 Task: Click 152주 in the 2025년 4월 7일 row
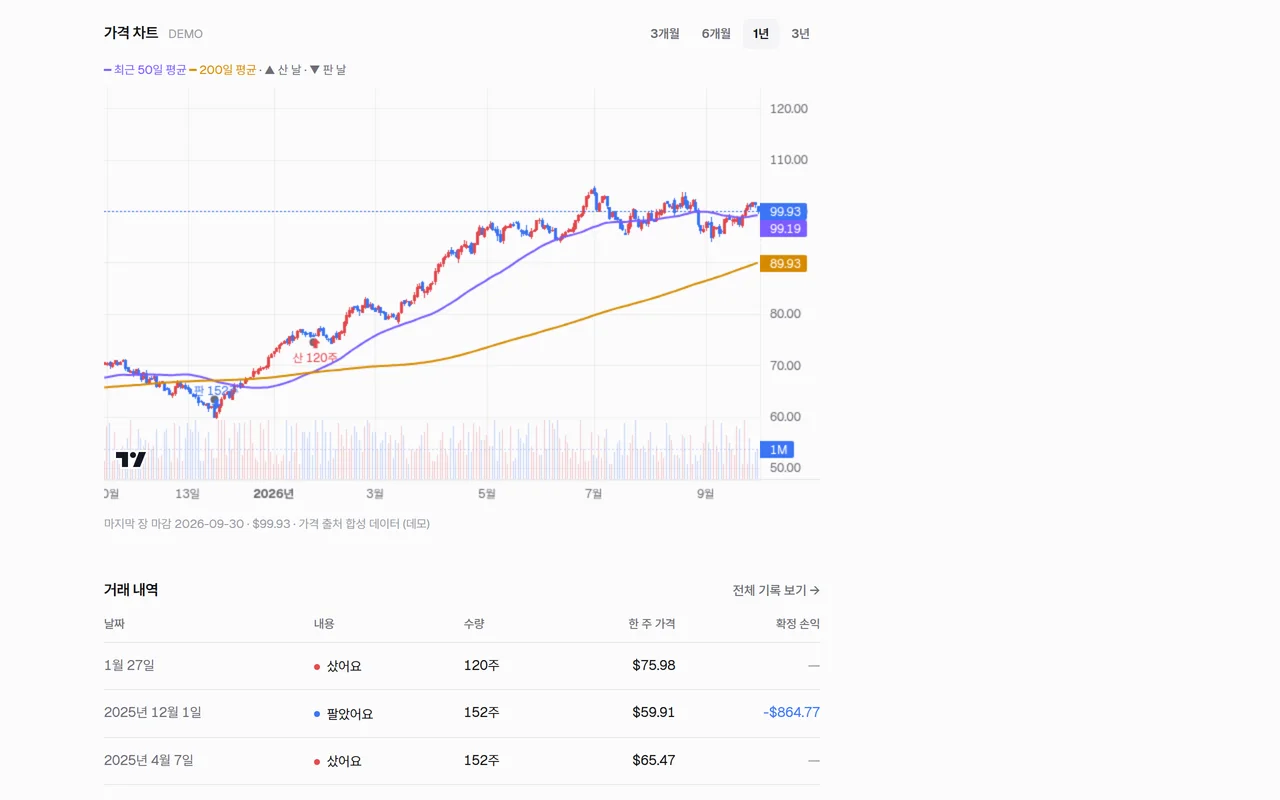[482, 761]
